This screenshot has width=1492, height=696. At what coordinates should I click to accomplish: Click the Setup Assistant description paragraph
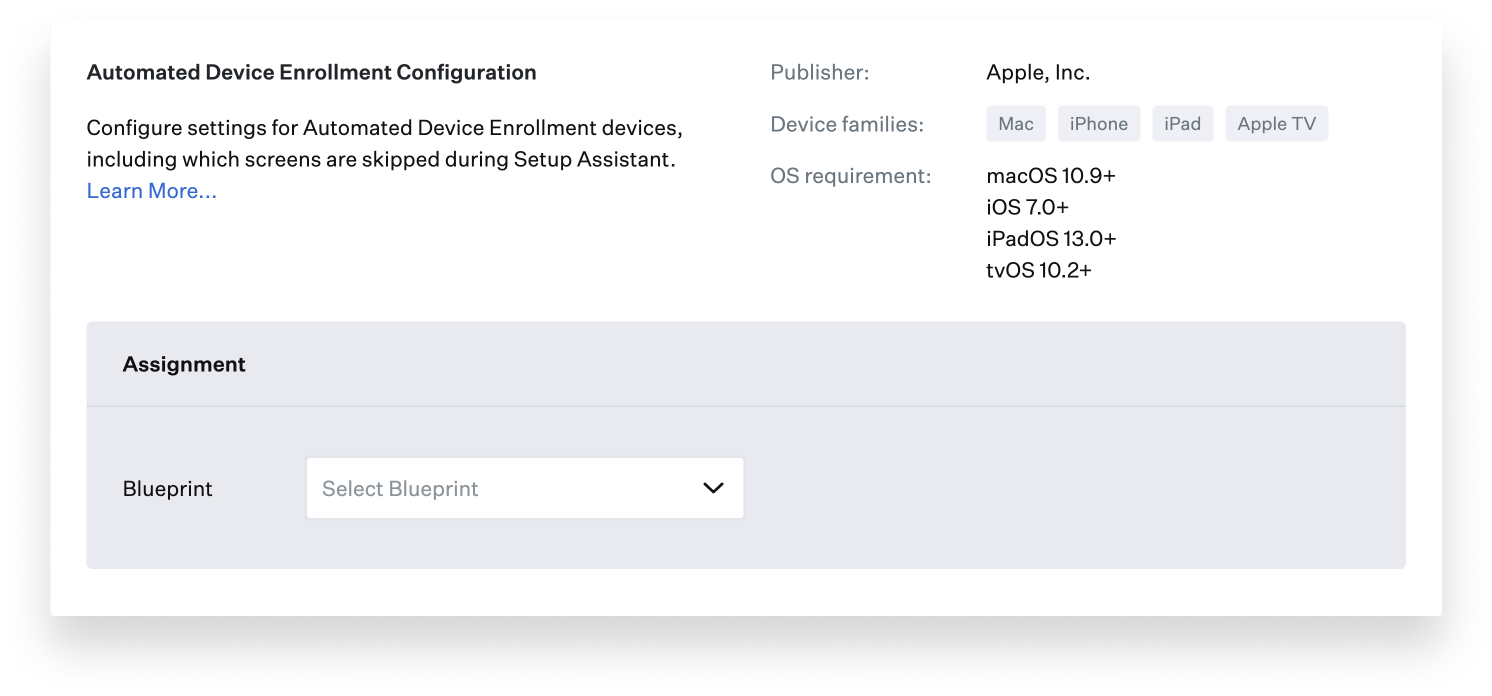(384, 144)
